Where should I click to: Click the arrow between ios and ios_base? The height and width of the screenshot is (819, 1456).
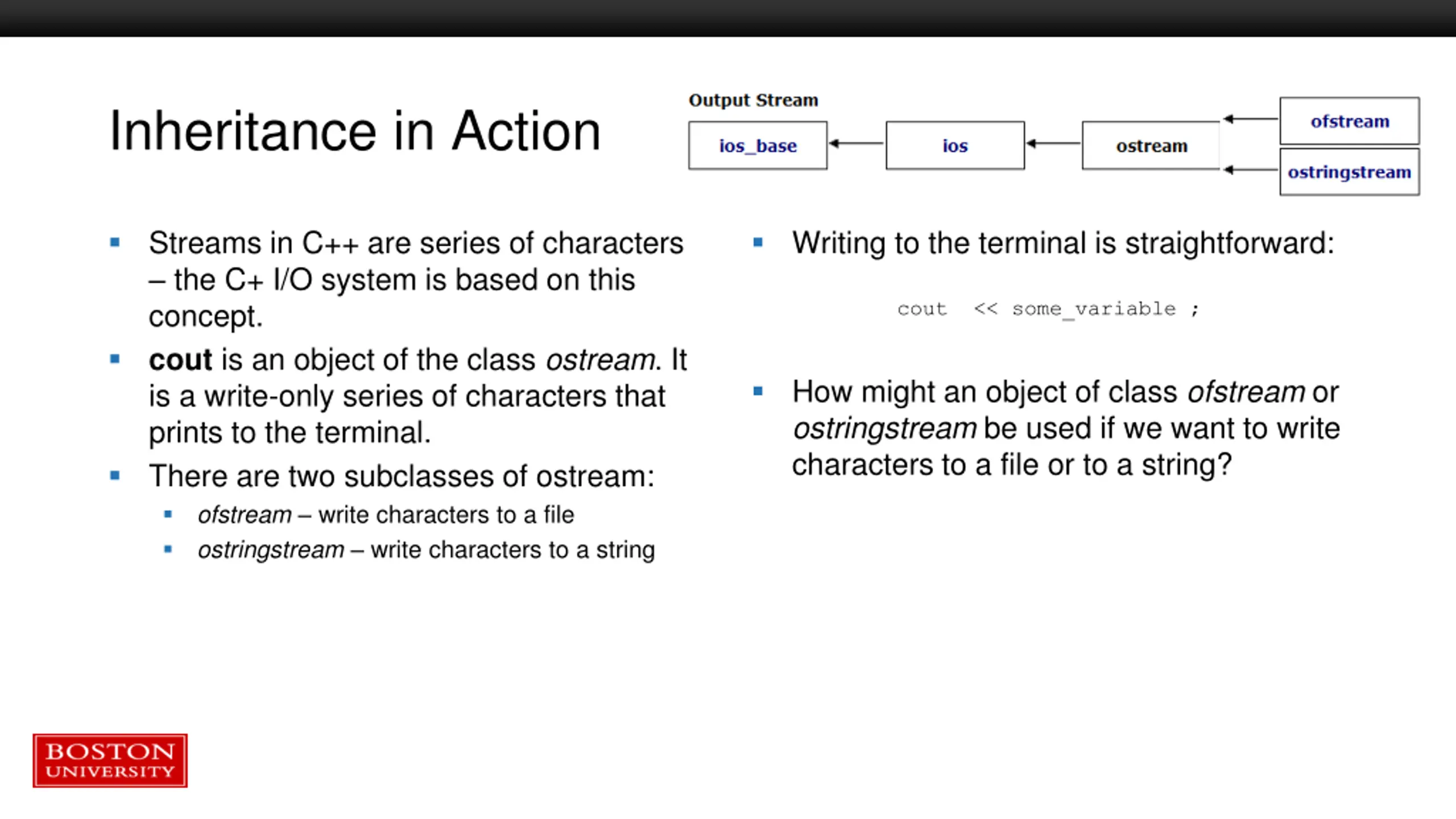point(857,143)
